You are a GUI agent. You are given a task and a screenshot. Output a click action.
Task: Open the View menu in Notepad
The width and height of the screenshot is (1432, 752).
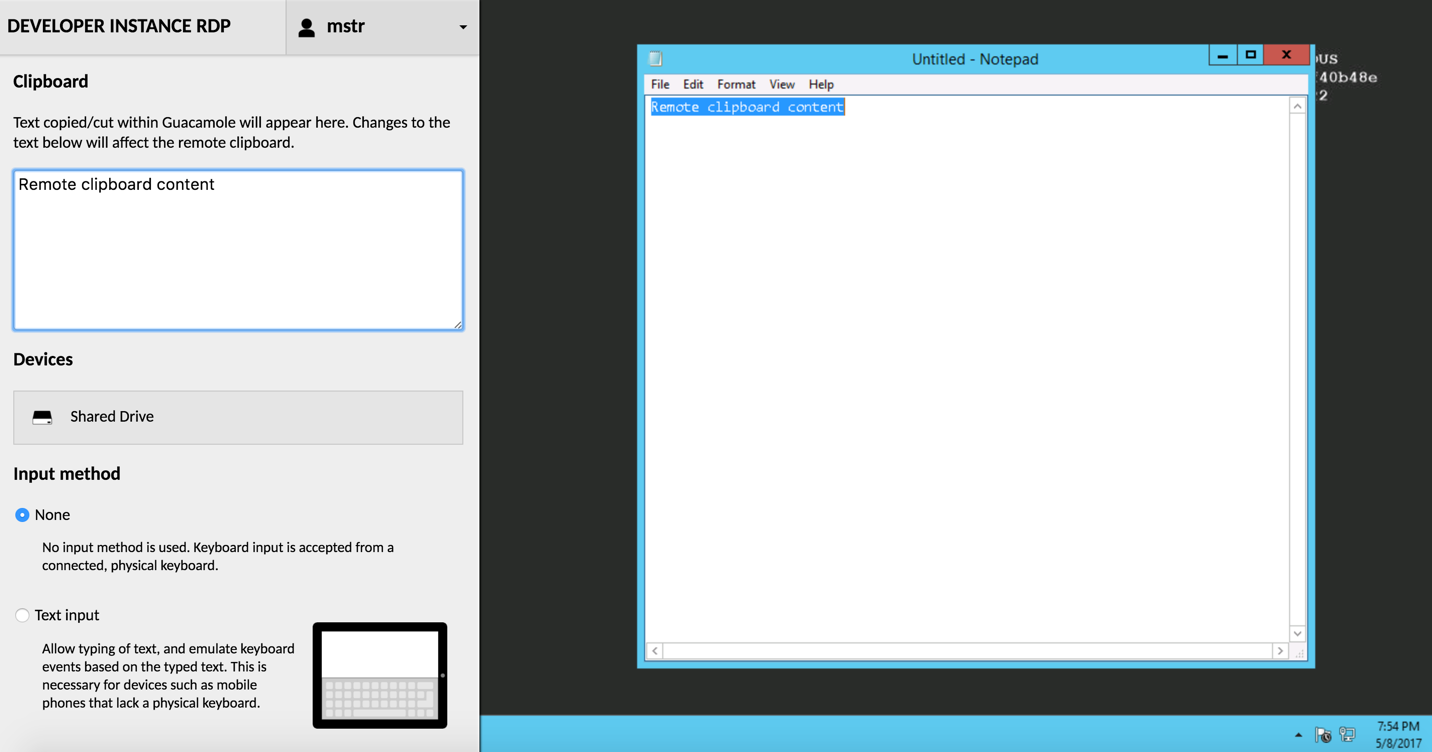pyautogui.click(x=782, y=84)
